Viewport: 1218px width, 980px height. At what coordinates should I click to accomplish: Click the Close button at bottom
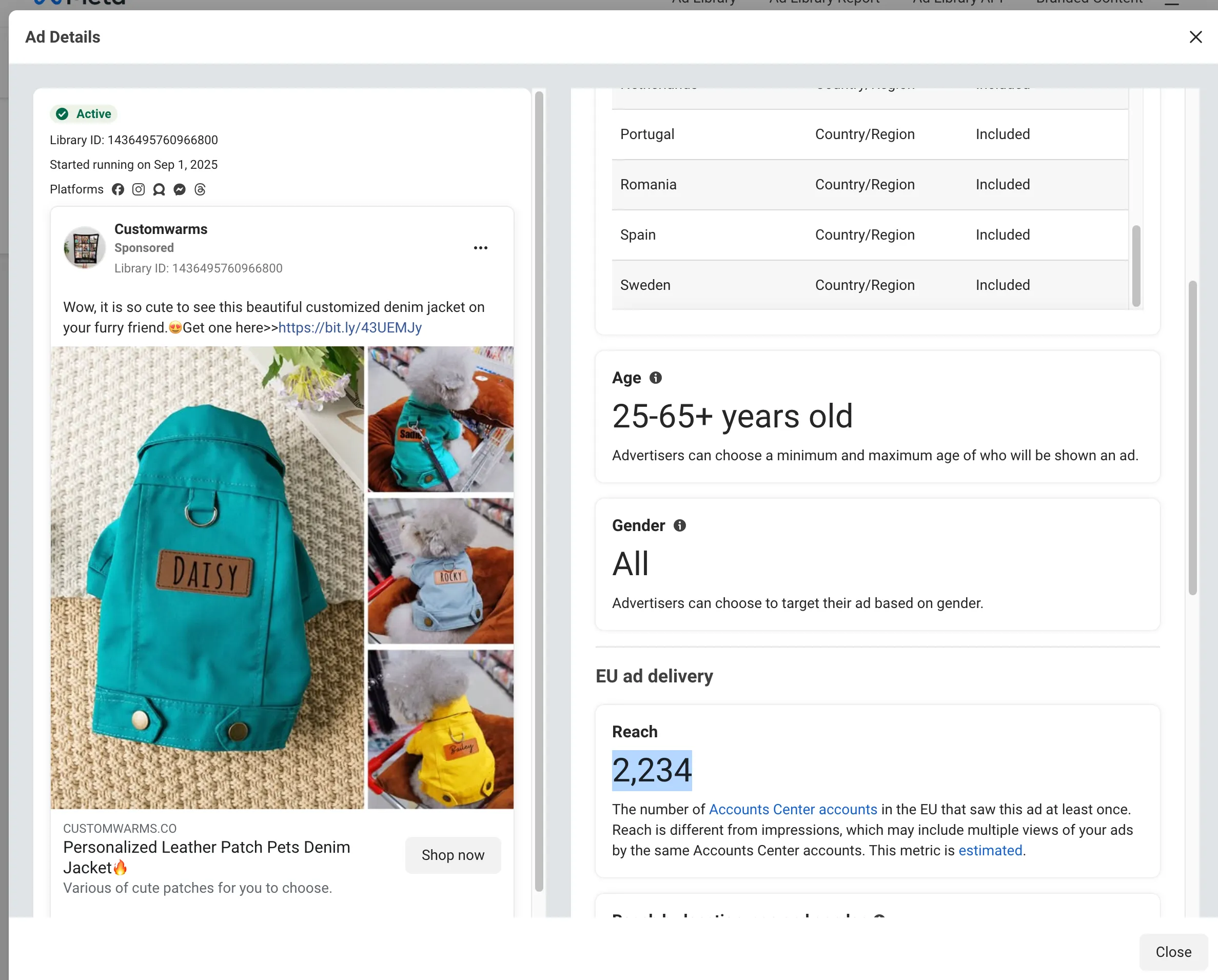click(1173, 952)
